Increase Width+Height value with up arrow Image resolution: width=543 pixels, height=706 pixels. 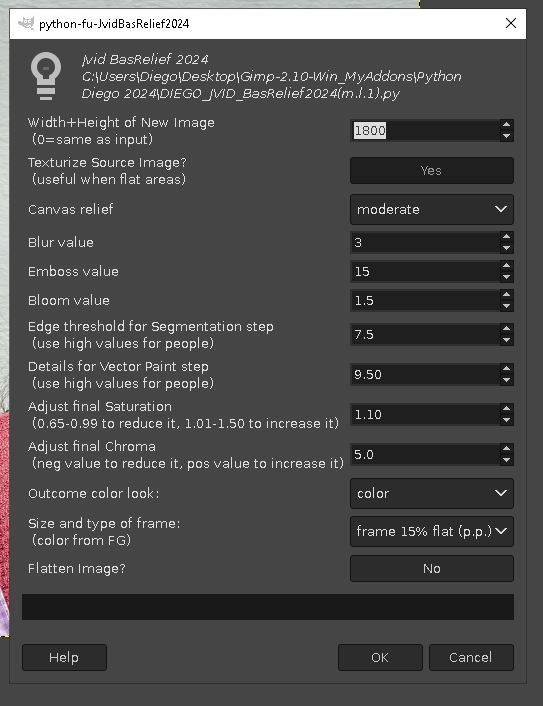(507, 125)
